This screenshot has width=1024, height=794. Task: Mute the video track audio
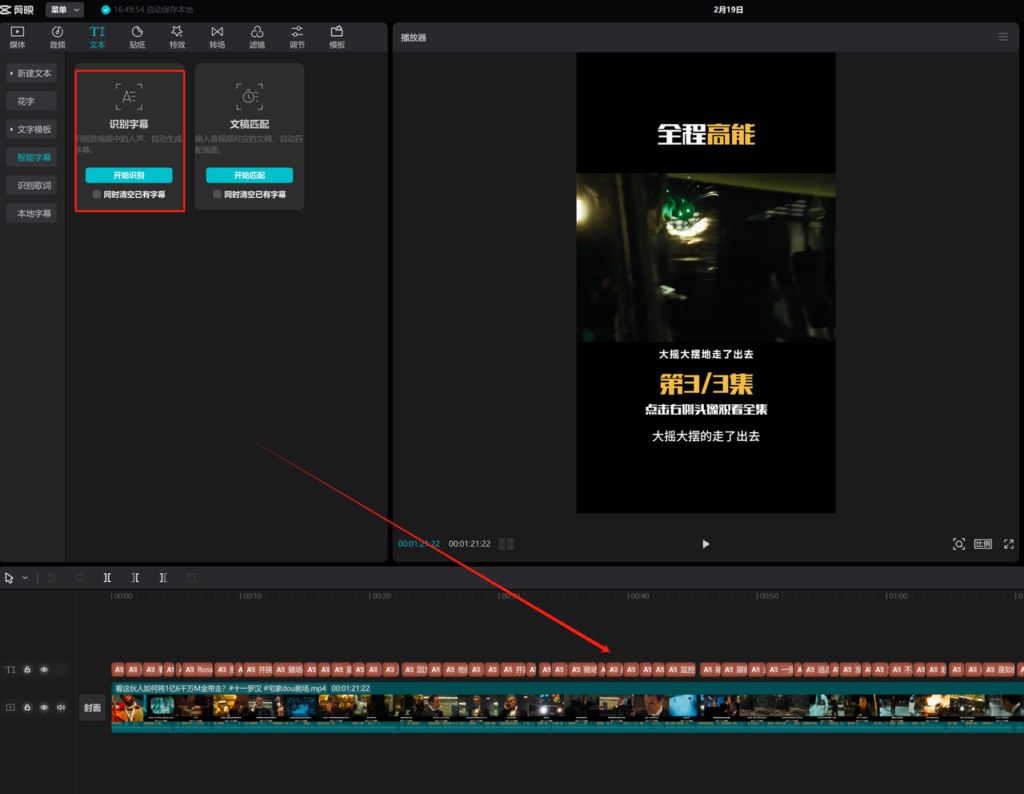tap(61, 708)
